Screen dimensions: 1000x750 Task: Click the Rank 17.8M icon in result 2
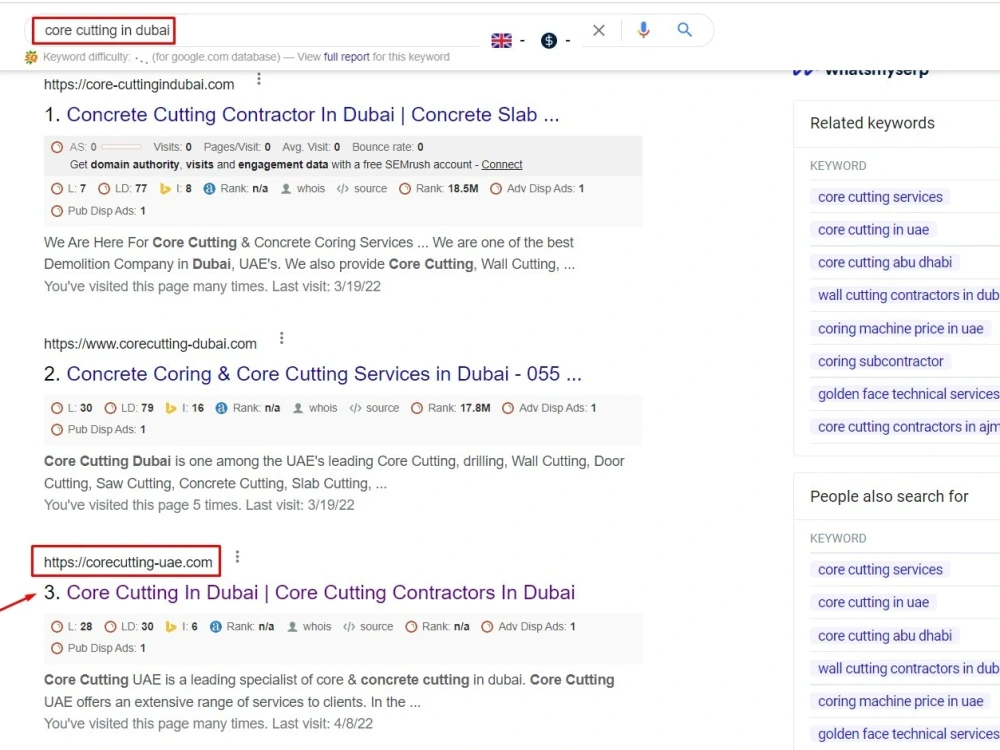(416, 408)
